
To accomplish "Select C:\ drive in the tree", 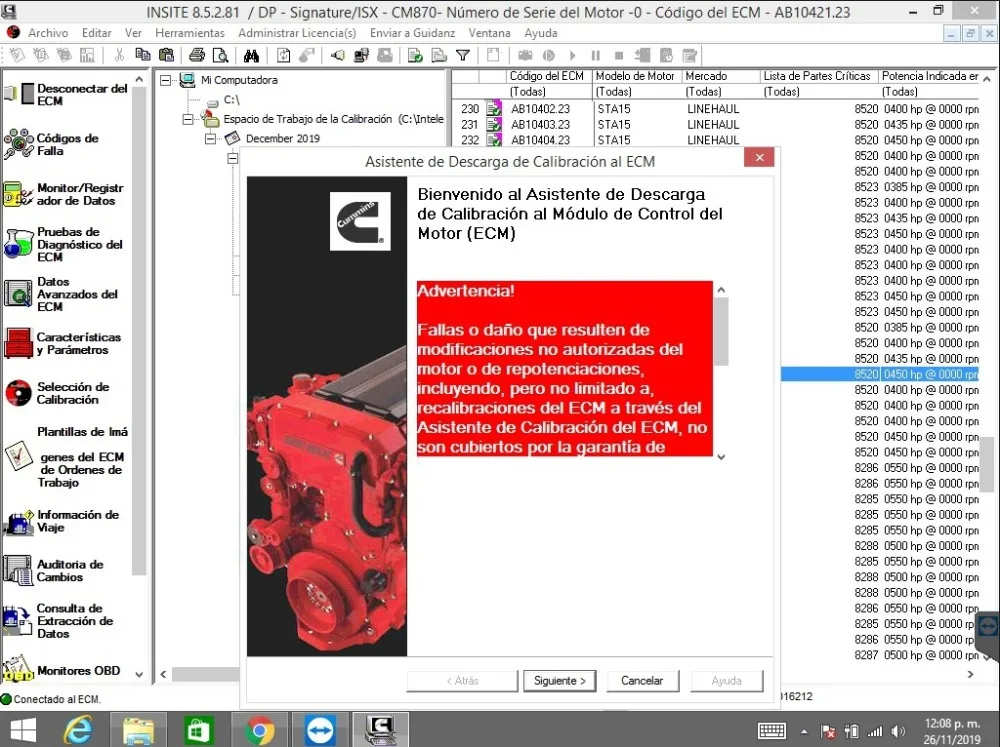I will pos(232,100).
